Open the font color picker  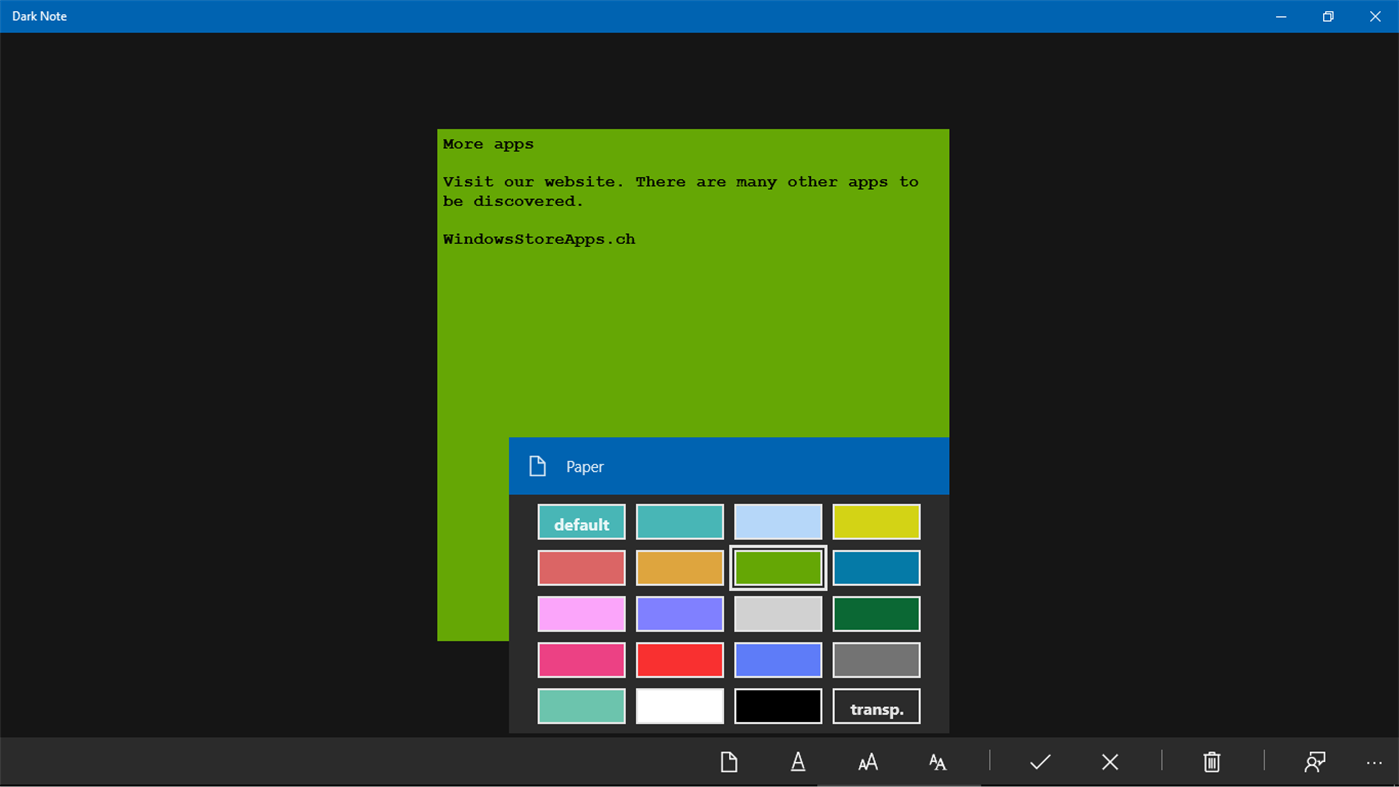click(x=797, y=761)
